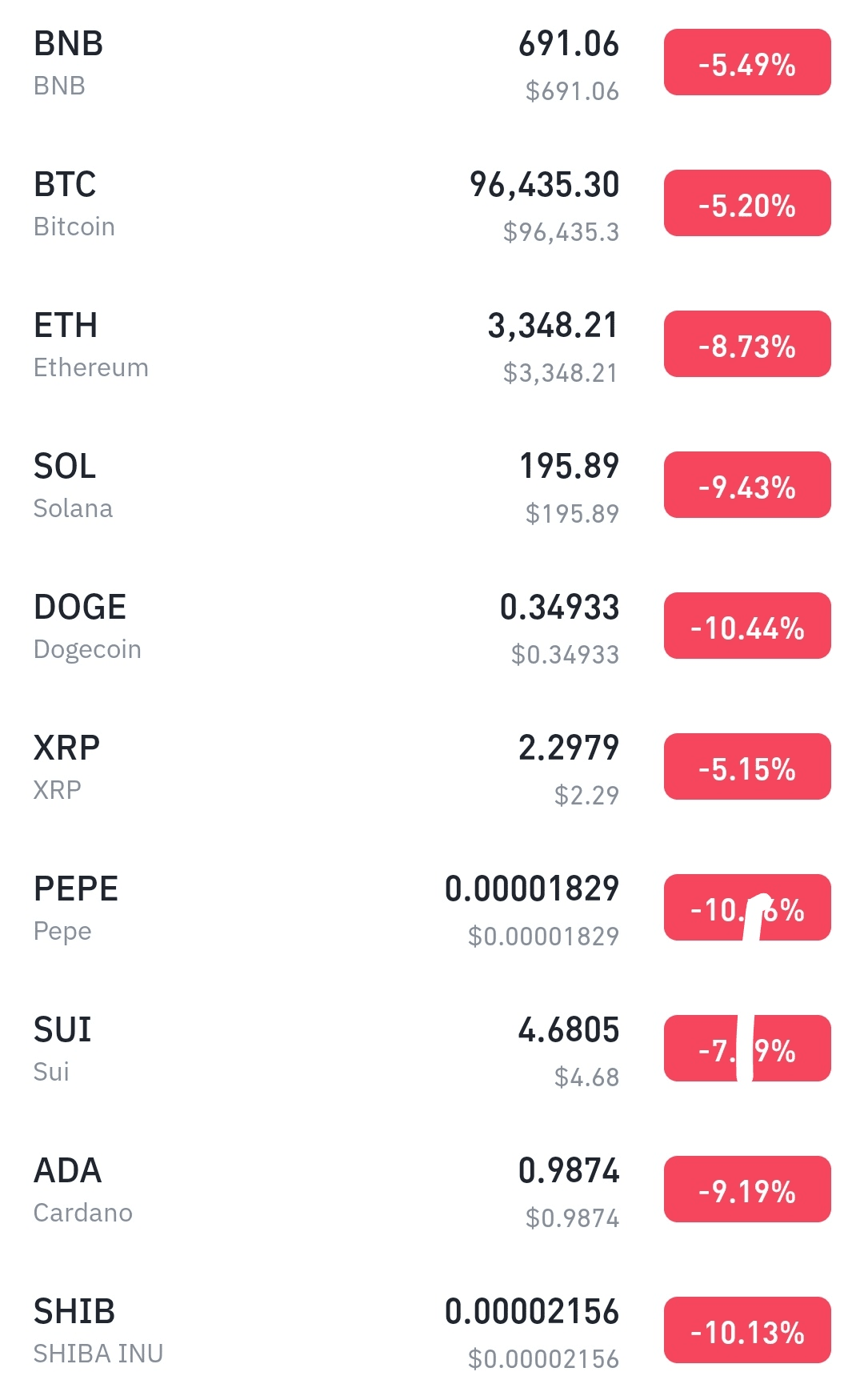Tap the ETH -8.73% change badge
Image resolution: width=864 pixels, height=1400 pixels.
[747, 344]
